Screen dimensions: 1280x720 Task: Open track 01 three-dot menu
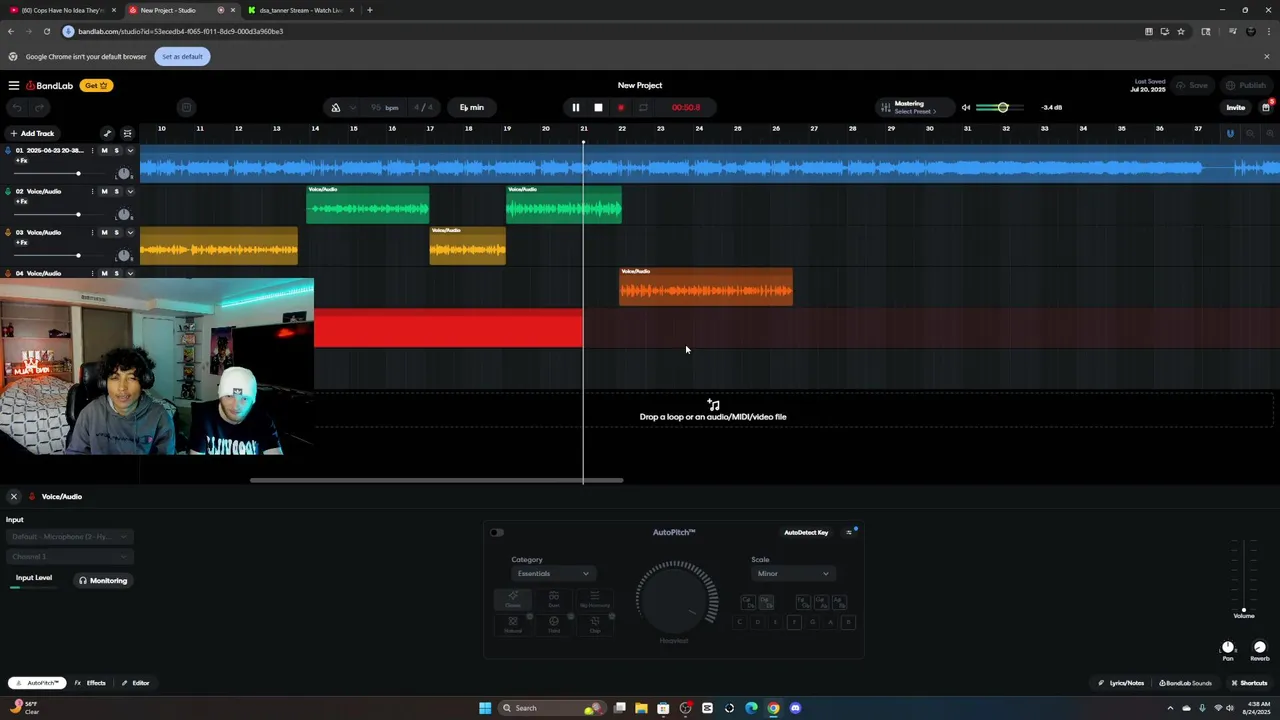92,150
